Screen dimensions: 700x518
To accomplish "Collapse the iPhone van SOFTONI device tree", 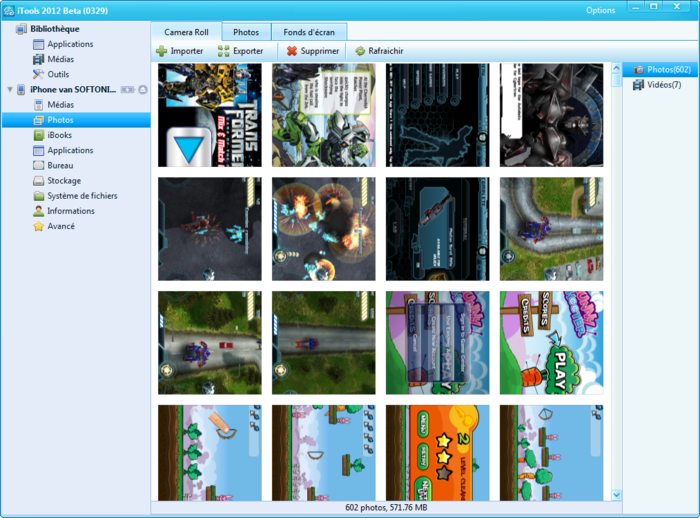I will [x=9, y=90].
